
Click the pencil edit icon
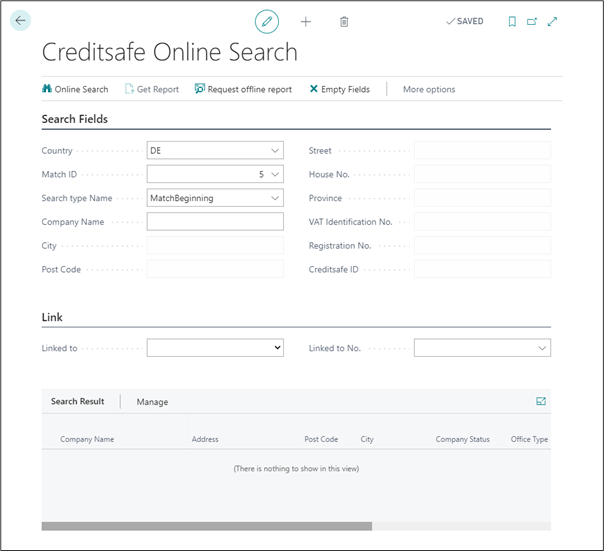tap(266, 21)
